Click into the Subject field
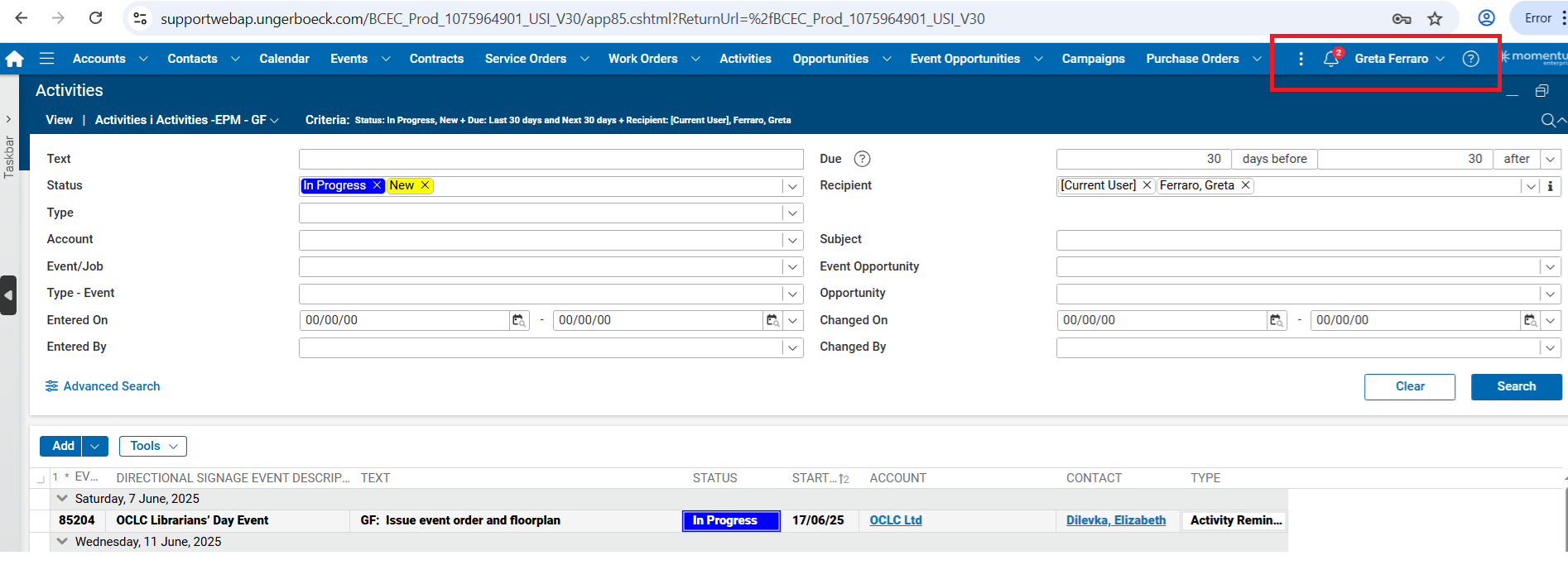The height and width of the screenshot is (584, 1568). click(1308, 240)
